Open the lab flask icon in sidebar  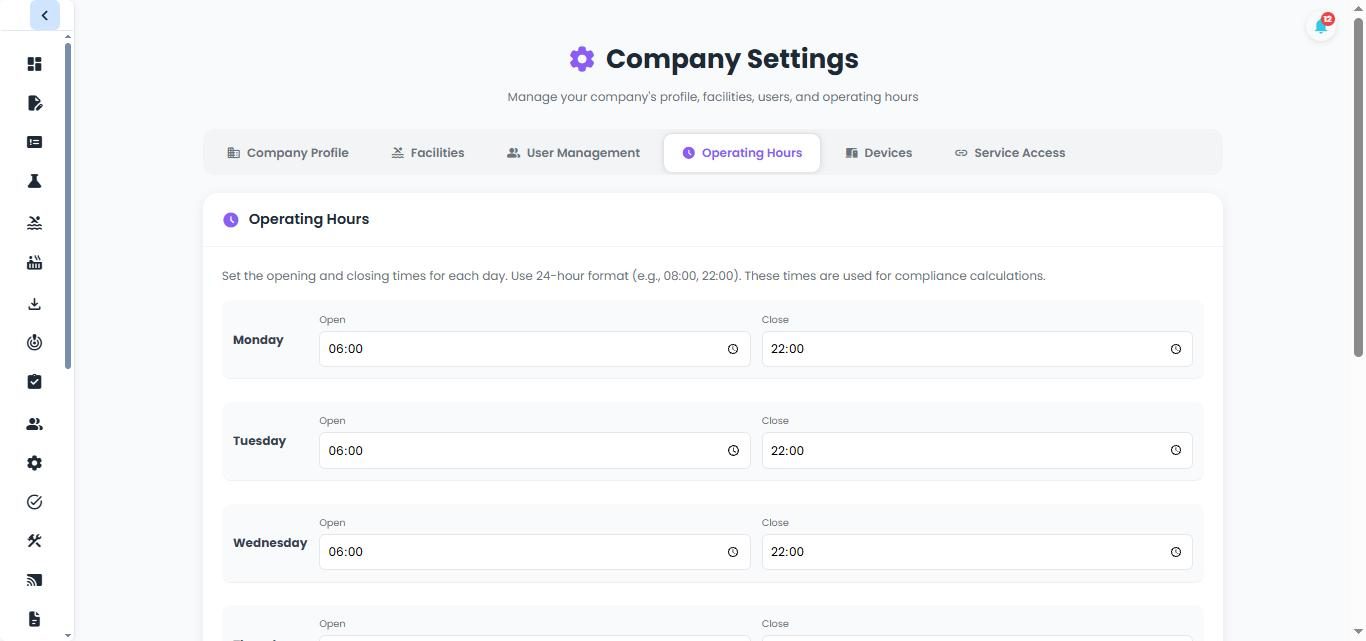[x=34, y=181]
